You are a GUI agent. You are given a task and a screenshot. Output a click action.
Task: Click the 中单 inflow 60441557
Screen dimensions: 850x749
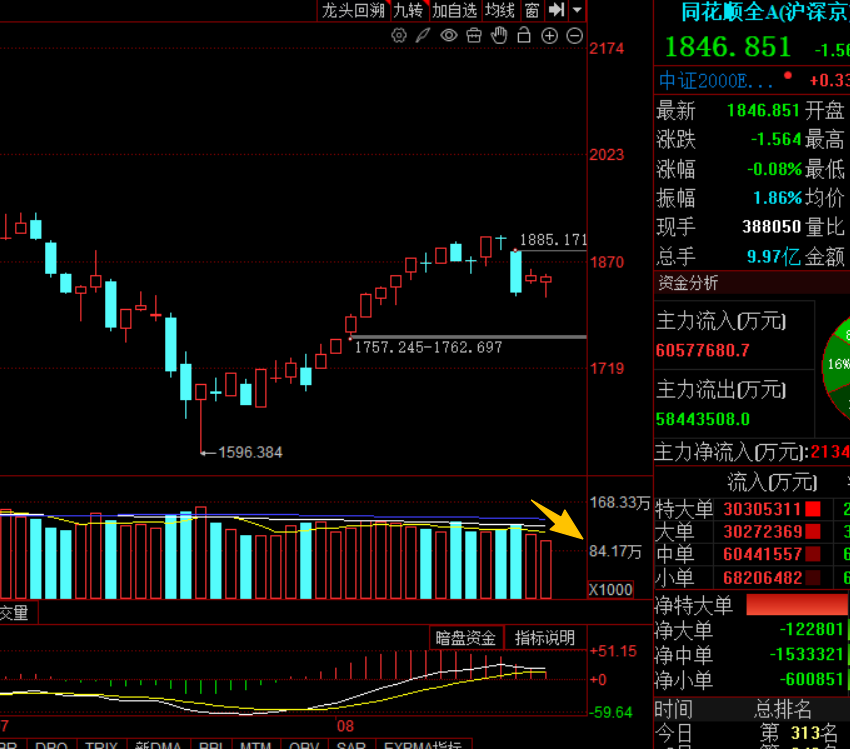coord(762,554)
